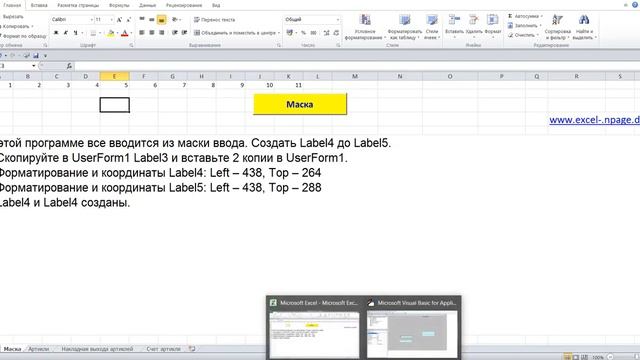Switch to Вид ribbon tab
Screen dimensions: 640x360
click(216, 5)
